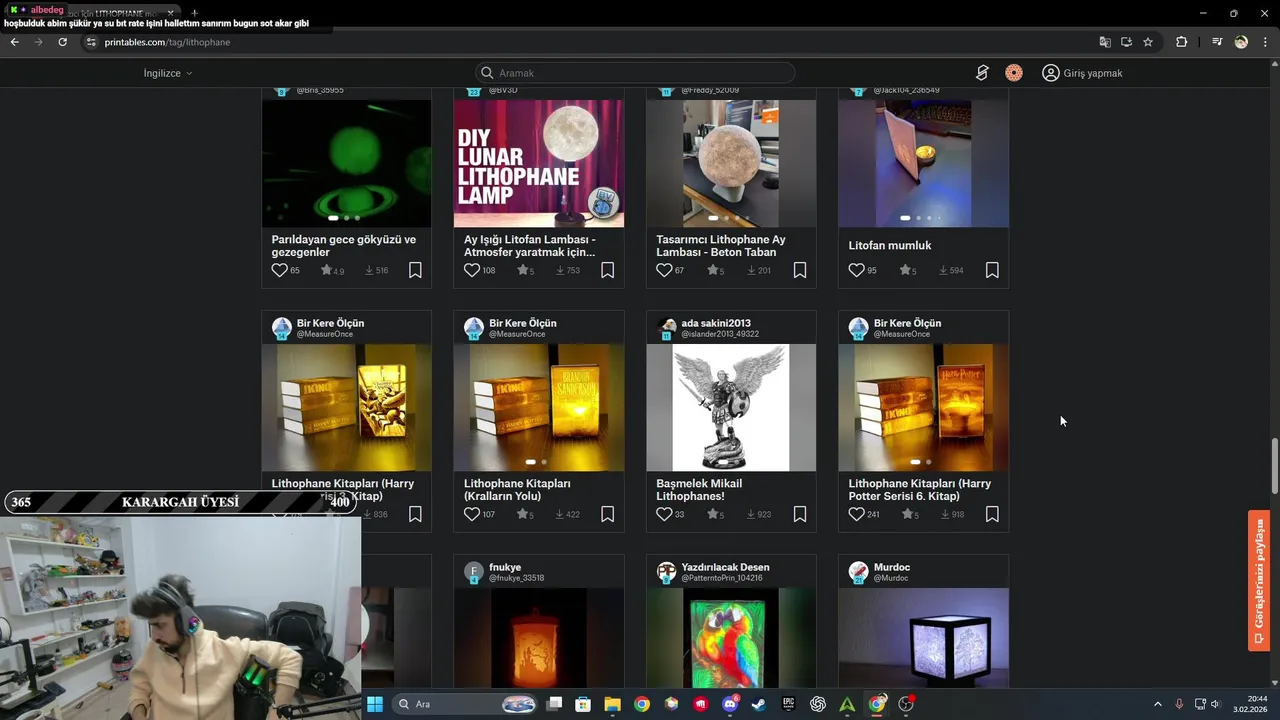The width and height of the screenshot is (1280, 720).
Task: Open the Chrome extensions puzzle icon
Action: (1181, 42)
